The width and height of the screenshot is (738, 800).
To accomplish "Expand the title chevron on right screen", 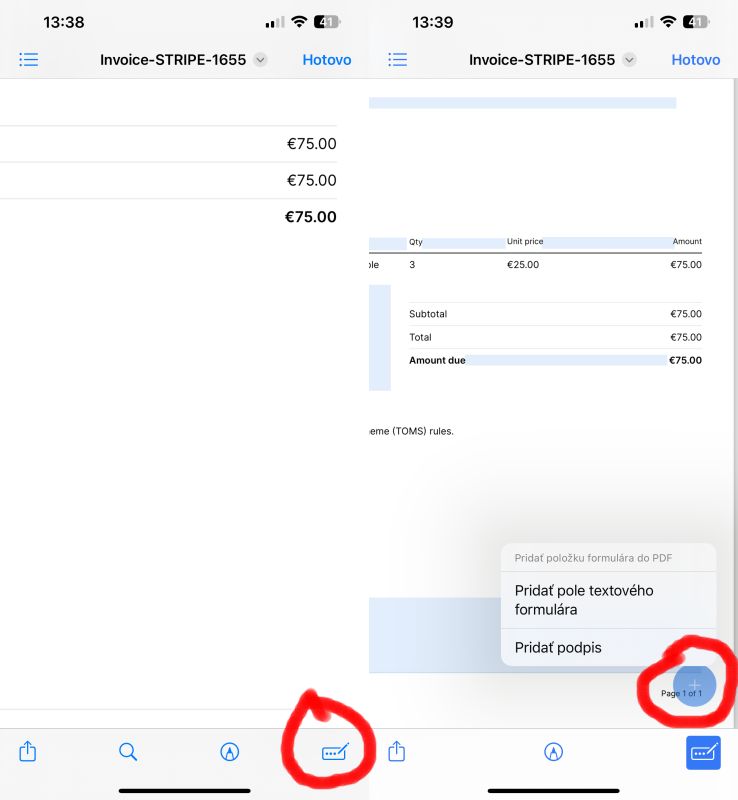I will click(629, 60).
